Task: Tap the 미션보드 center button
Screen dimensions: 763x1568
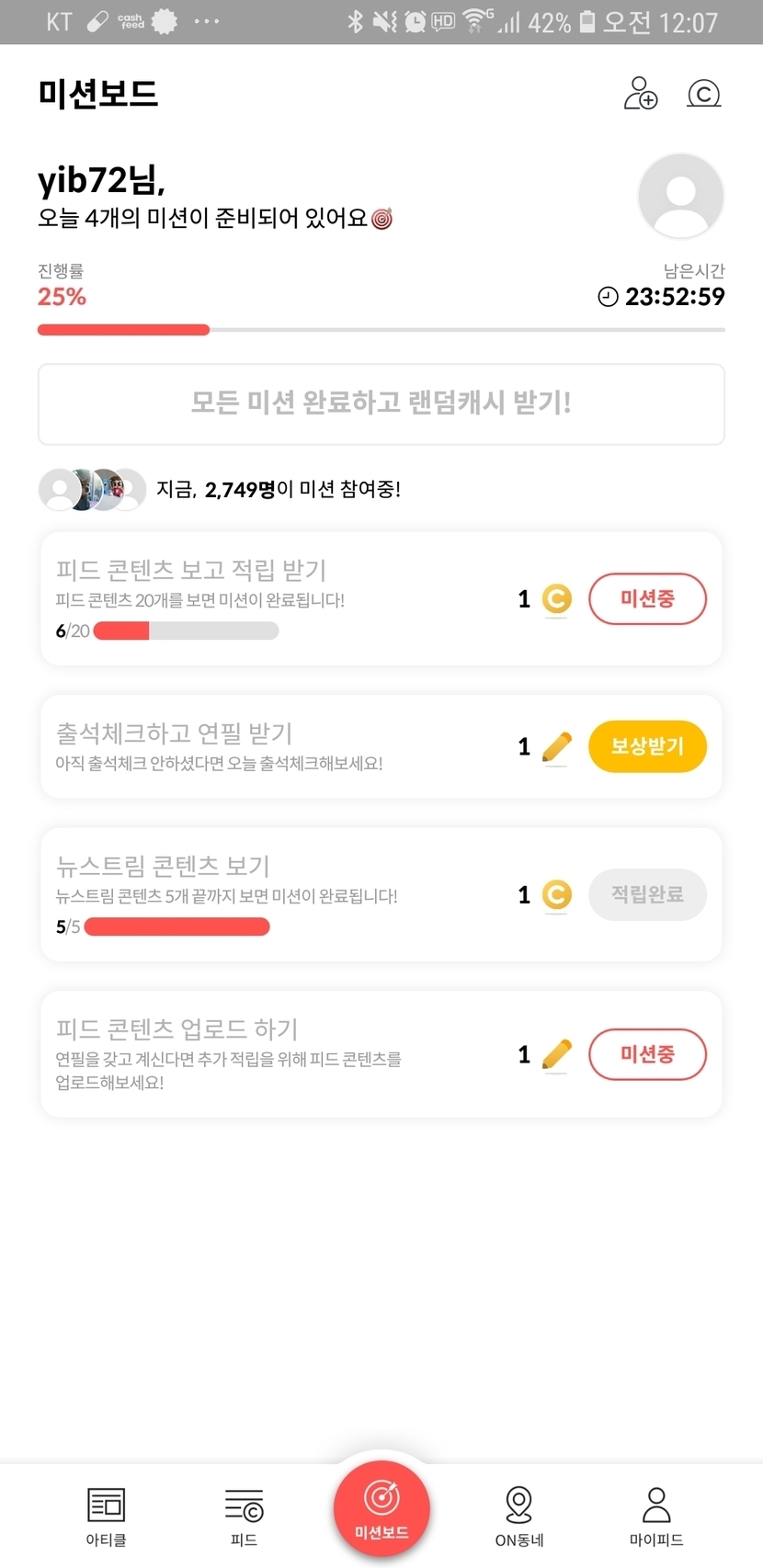Action: pos(381,1508)
